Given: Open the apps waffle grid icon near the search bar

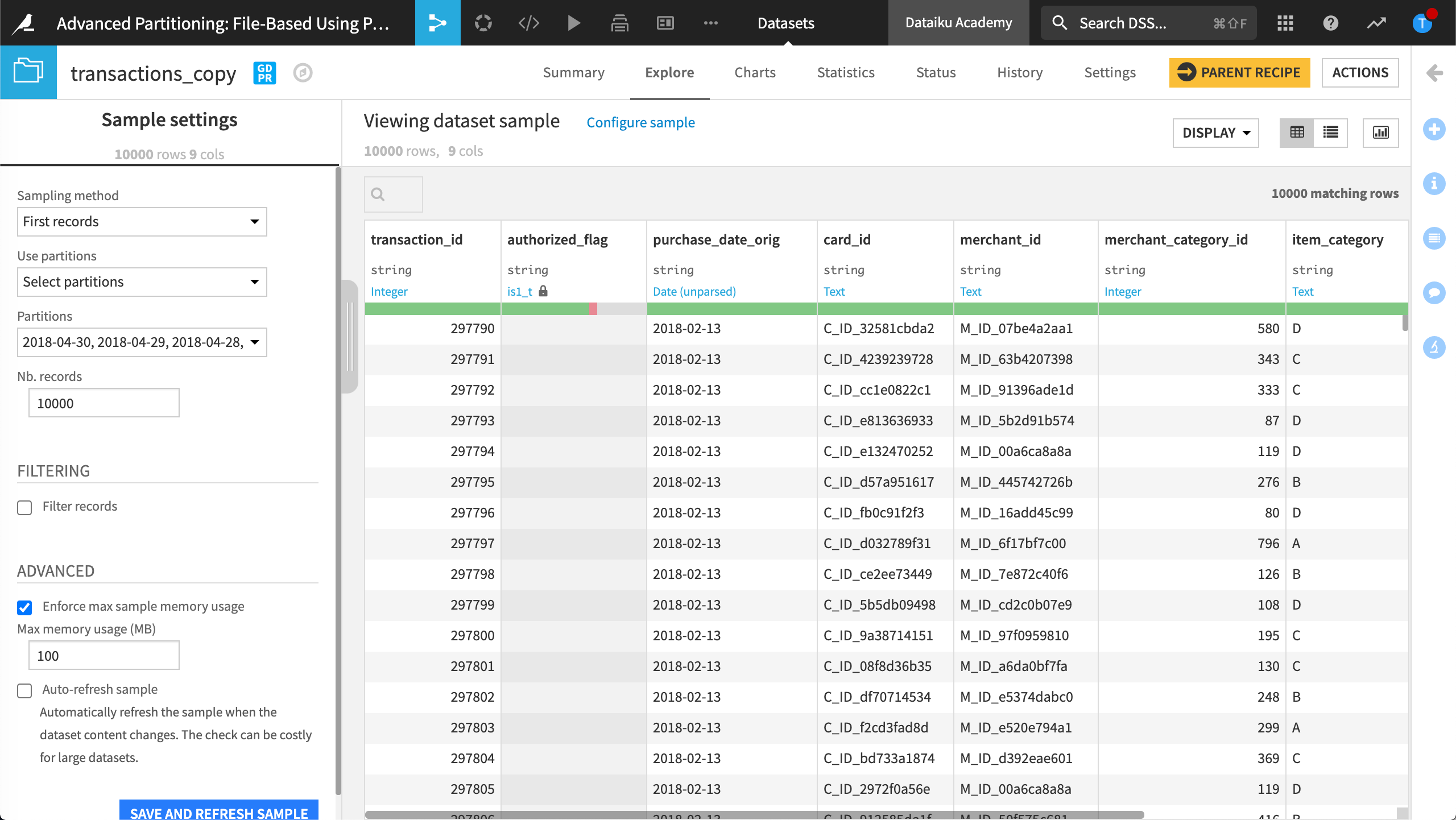Looking at the screenshot, I should click(x=1285, y=23).
